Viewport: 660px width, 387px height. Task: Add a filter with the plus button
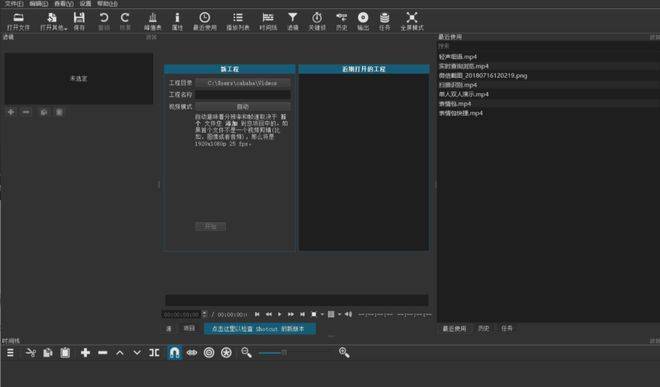click(11, 112)
